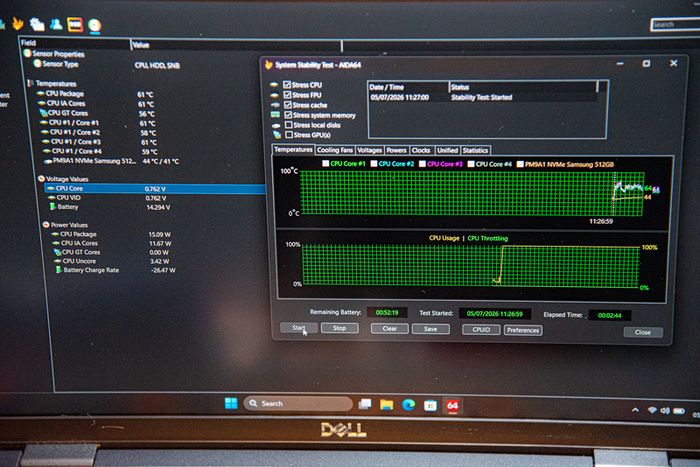
Task: Open the Statistics tab
Action: (475, 150)
